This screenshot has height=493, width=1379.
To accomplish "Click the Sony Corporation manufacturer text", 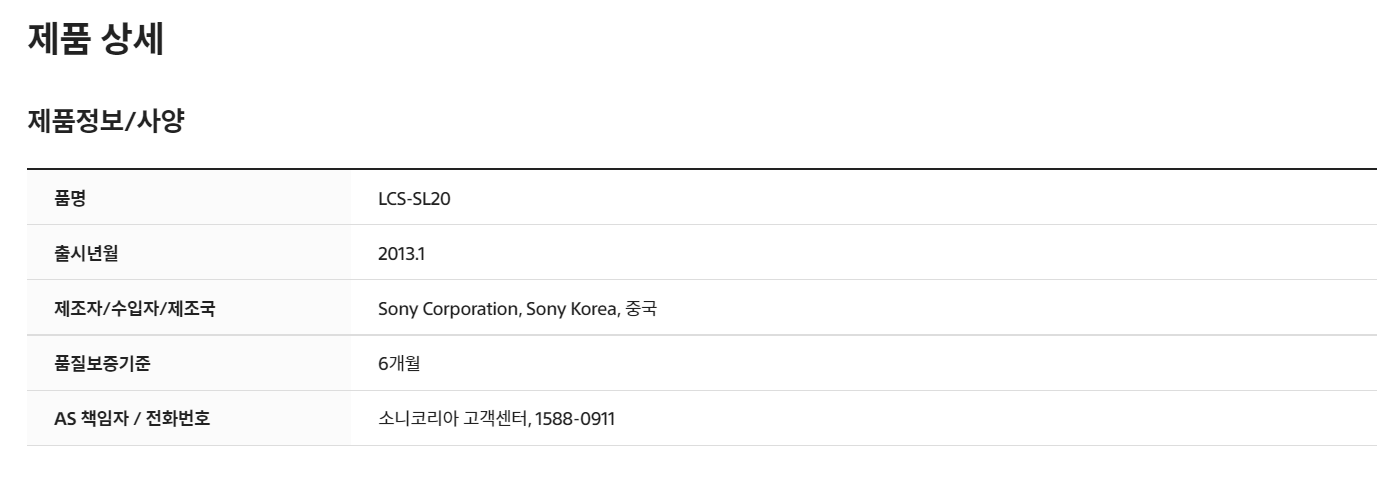I will click(x=447, y=309).
